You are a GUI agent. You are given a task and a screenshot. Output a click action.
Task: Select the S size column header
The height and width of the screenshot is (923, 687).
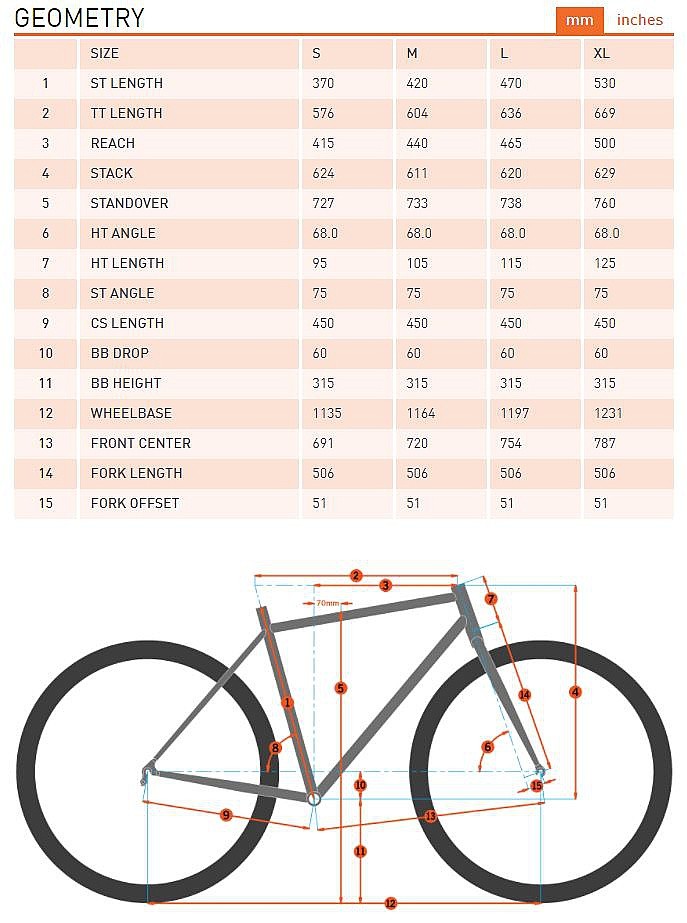tap(317, 53)
